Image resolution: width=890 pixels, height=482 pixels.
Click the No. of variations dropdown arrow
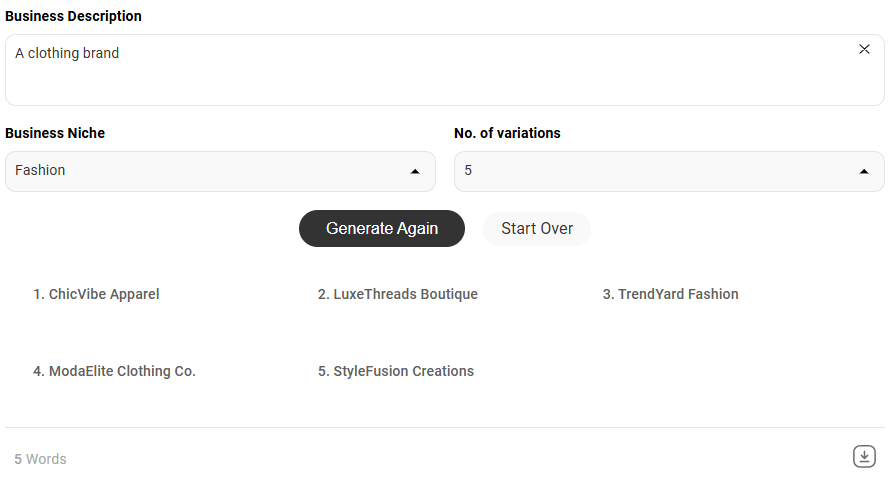(x=864, y=171)
